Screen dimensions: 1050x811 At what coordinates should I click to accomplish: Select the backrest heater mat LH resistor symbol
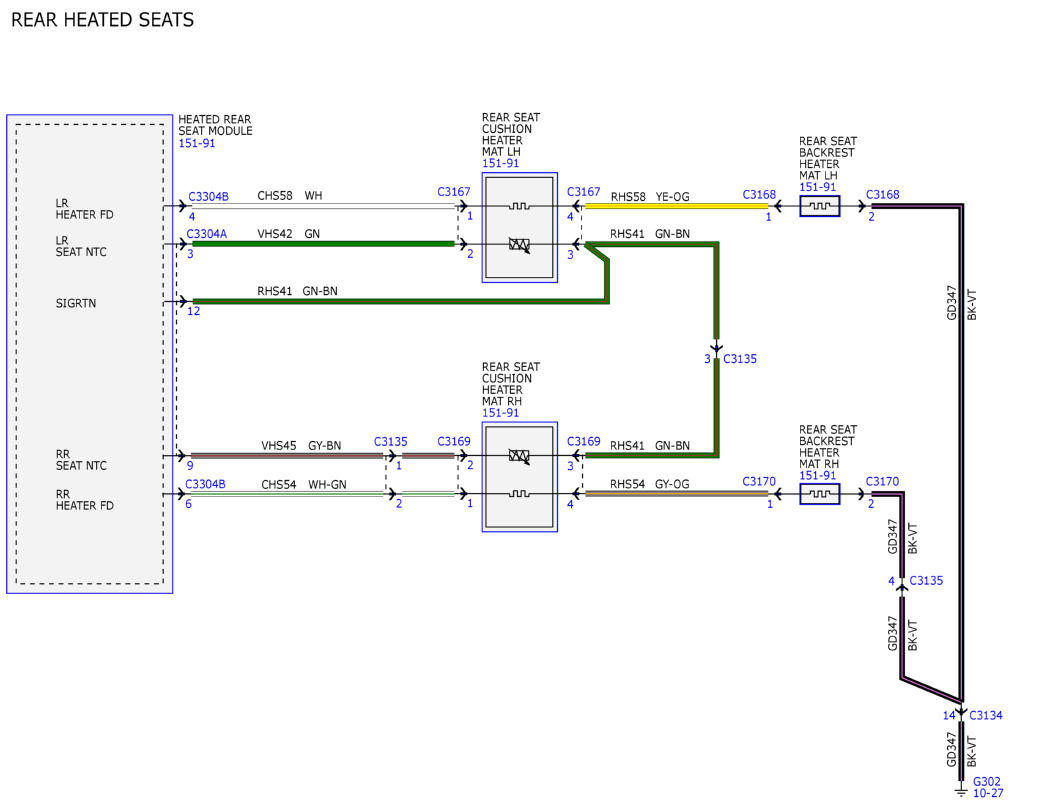click(x=820, y=206)
